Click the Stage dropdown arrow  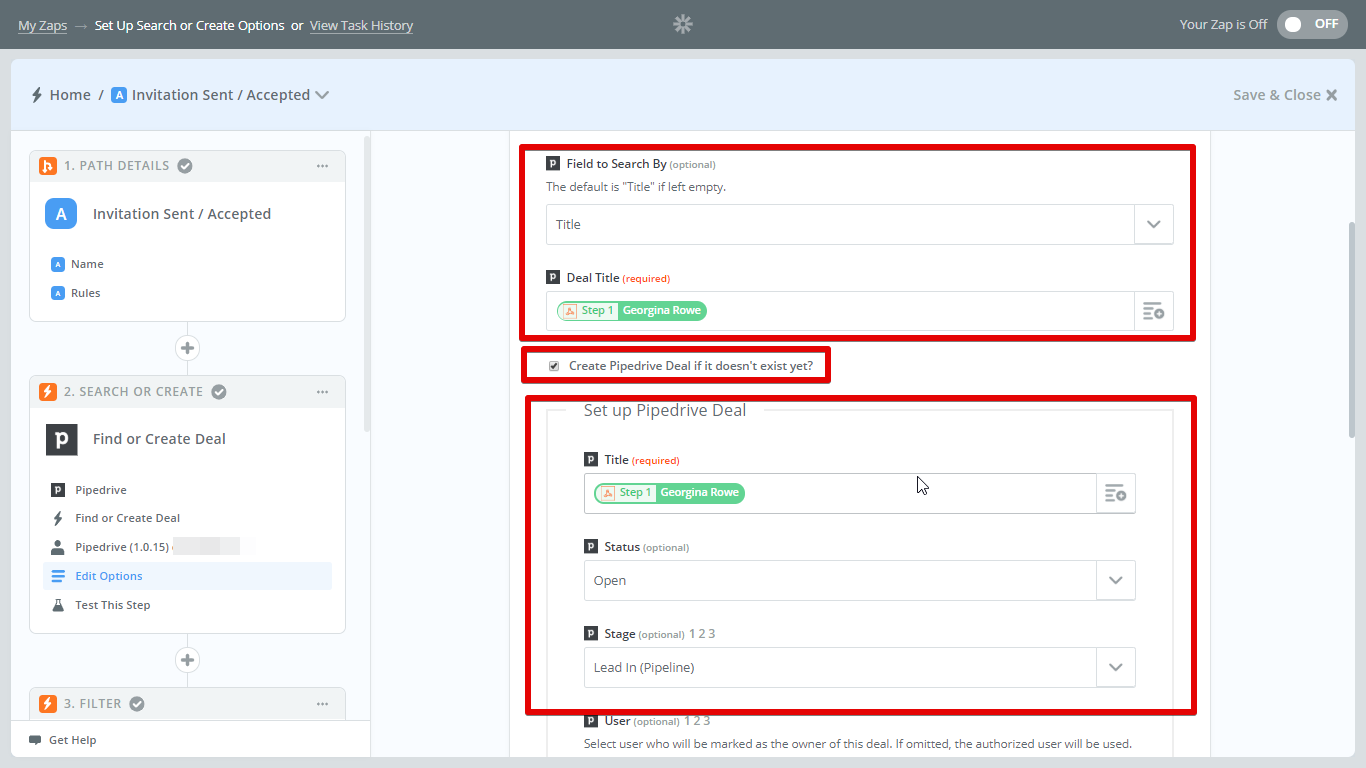(1116, 667)
